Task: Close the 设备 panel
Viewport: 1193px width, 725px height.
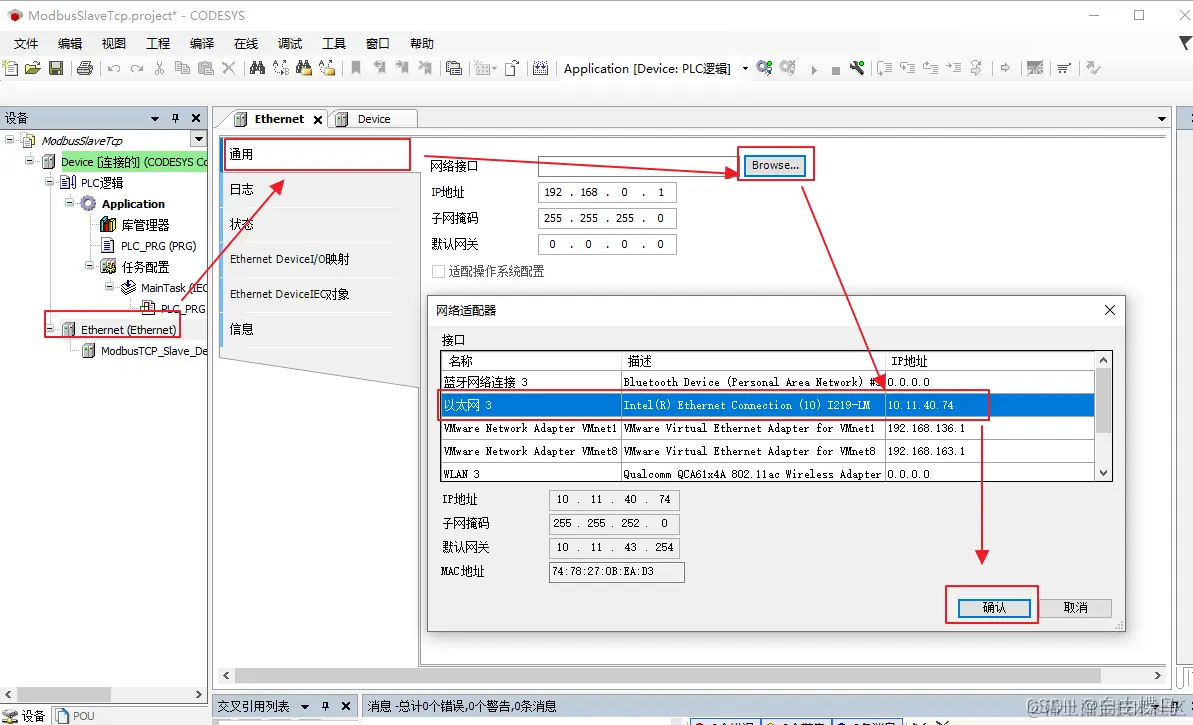Action: [x=196, y=118]
